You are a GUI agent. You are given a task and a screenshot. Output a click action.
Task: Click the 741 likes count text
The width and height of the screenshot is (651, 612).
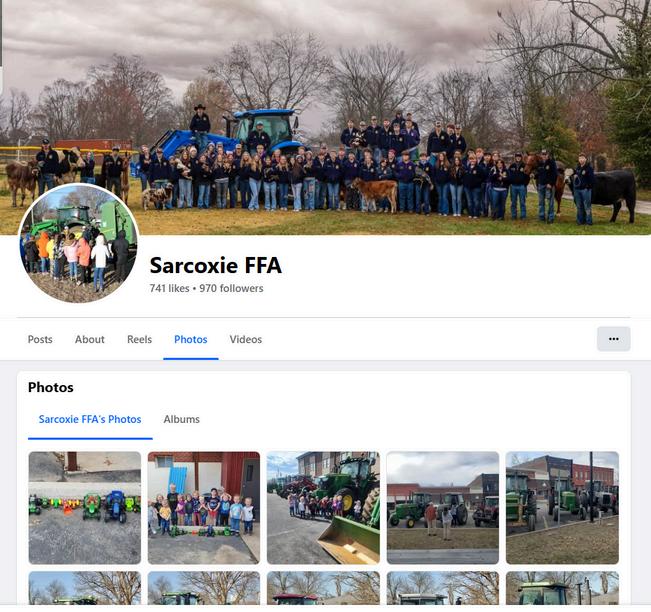(169, 288)
